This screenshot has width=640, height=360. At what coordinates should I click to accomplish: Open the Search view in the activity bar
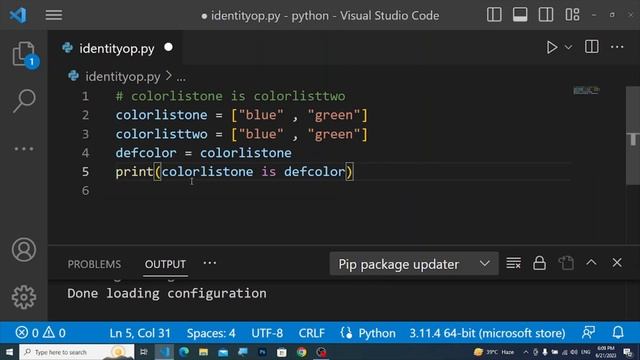[24, 100]
